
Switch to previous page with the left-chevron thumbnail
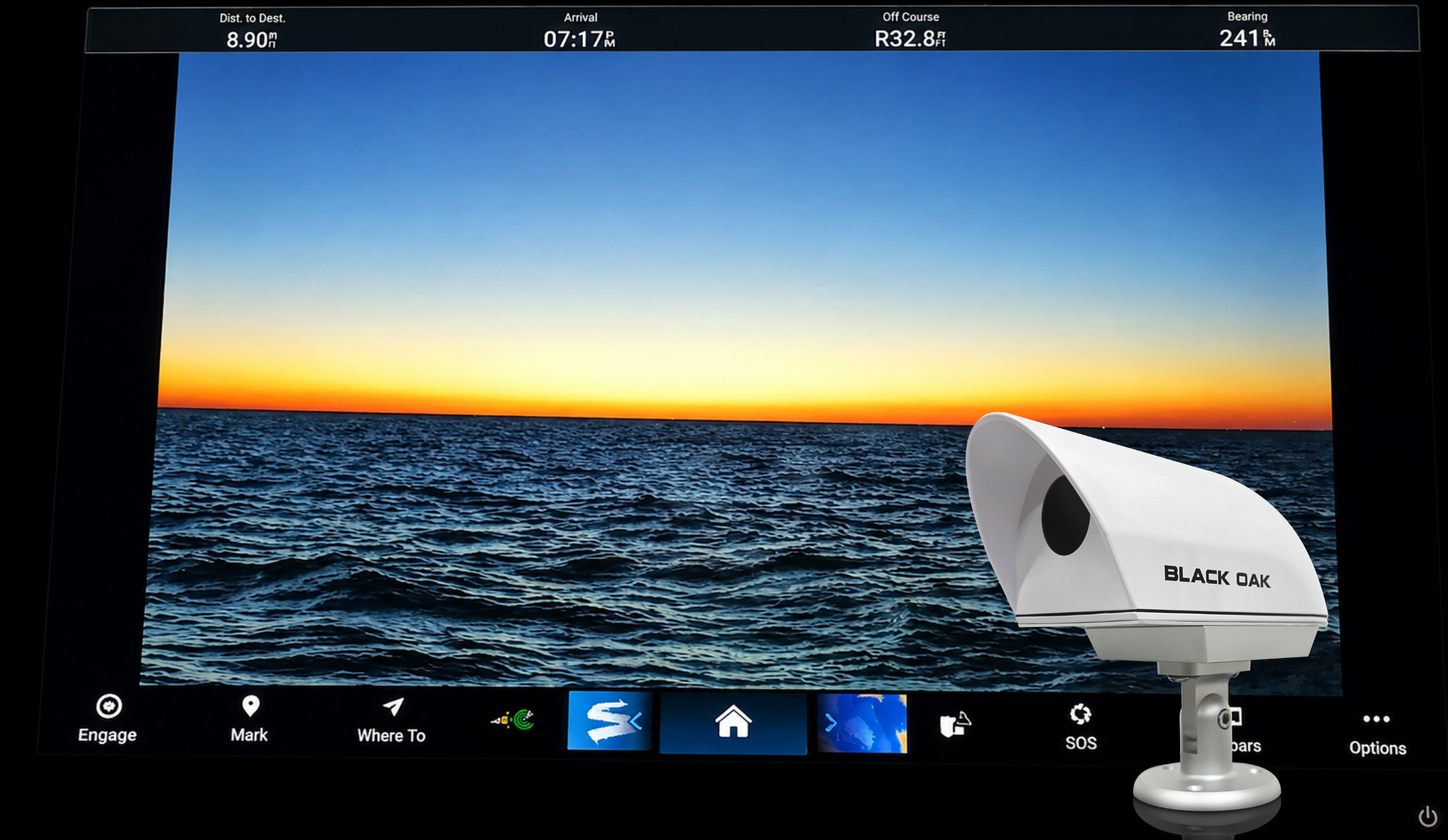coord(609,720)
